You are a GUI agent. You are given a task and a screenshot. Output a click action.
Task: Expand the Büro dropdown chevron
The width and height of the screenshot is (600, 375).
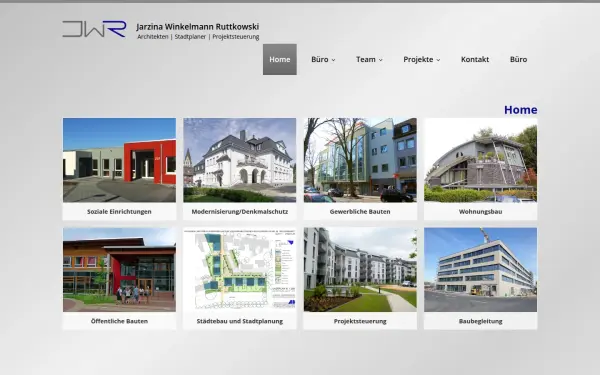[333, 60]
